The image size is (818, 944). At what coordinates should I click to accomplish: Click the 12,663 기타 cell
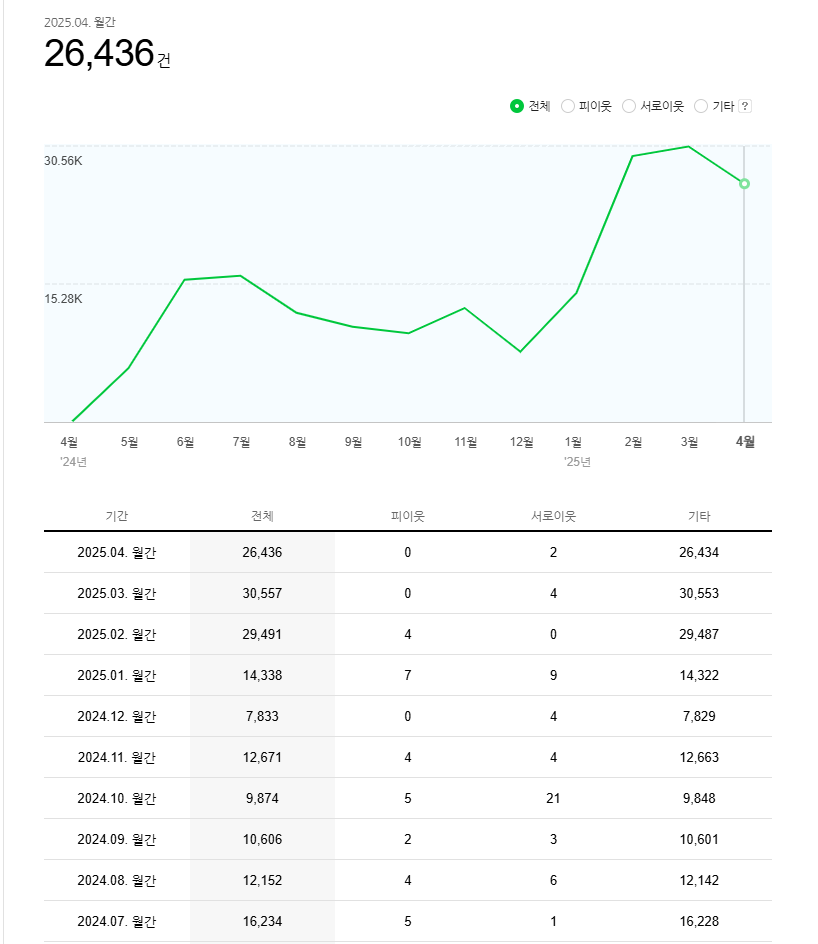pyautogui.click(x=699, y=757)
